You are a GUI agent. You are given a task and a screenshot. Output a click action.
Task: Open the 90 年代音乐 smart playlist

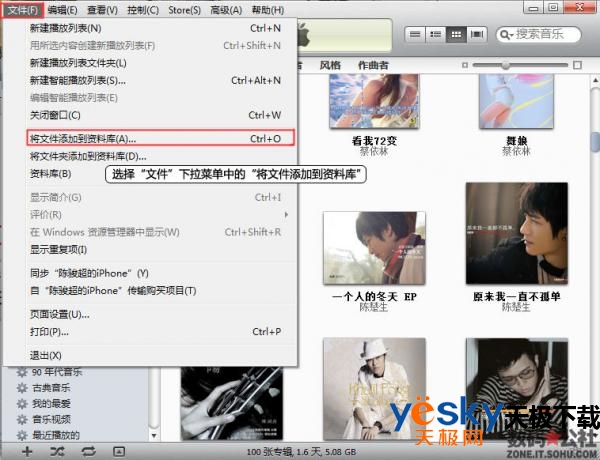[x=57, y=372]
